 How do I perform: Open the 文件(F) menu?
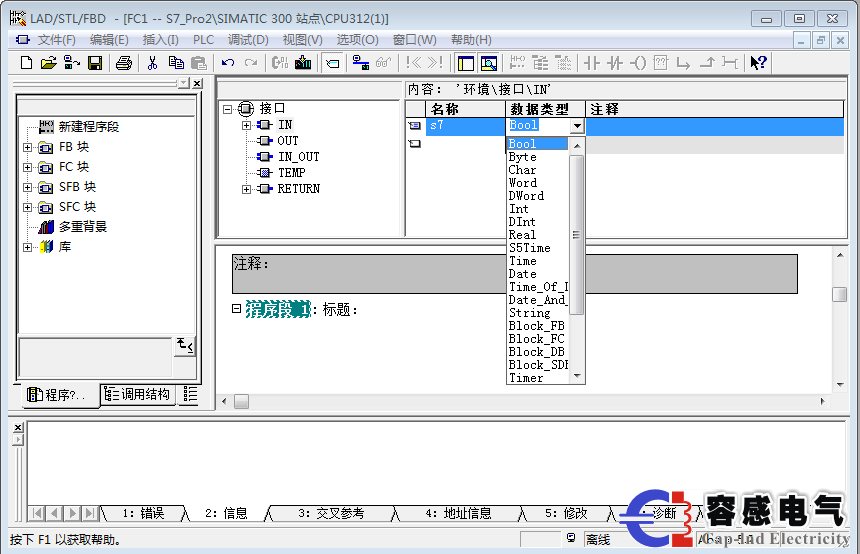tap(56, 40)
